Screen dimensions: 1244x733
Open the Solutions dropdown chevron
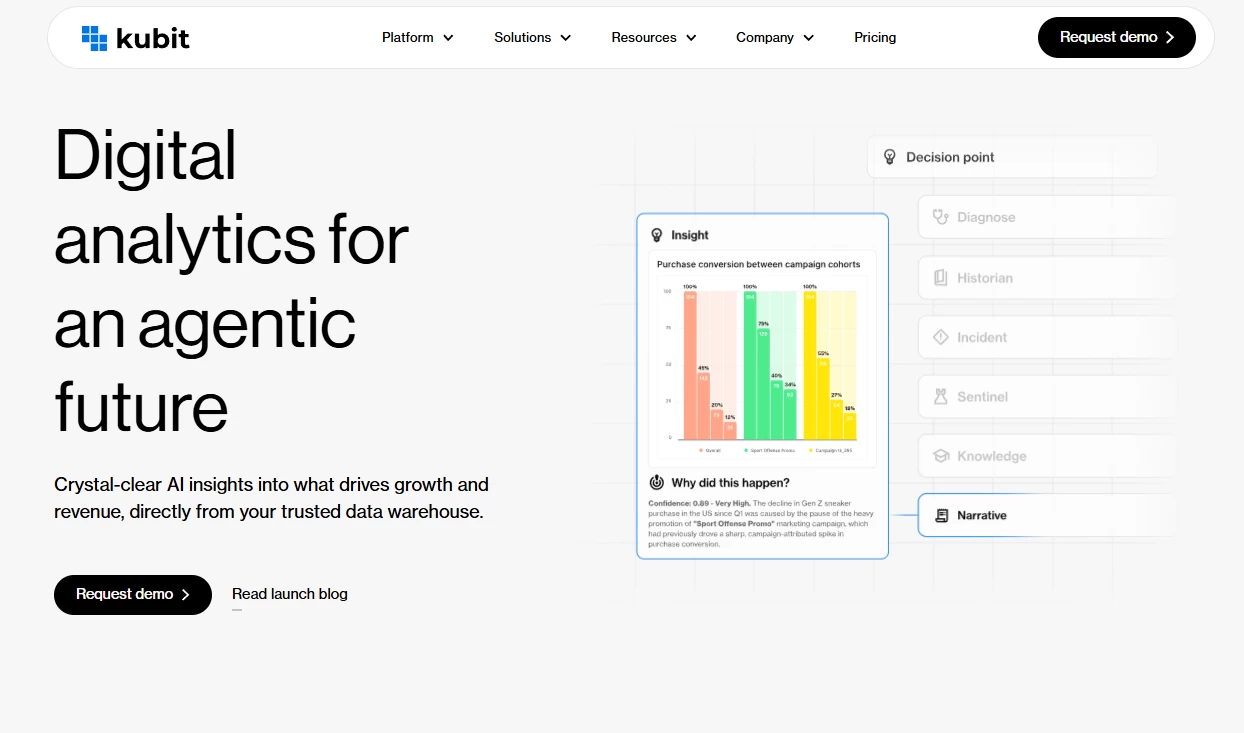coord(565,38)
